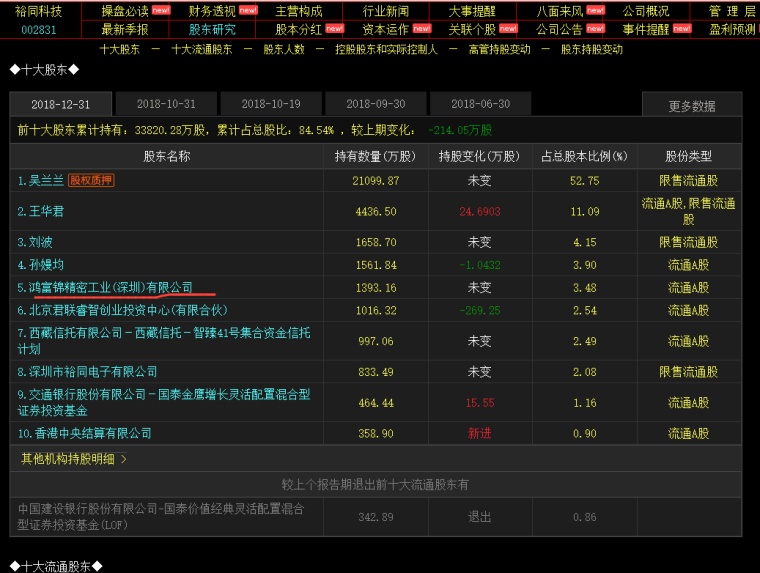Image resolution: width=760 pixels, height=573 pixels.
Task: Click the 股份类型 column header
Action: (688, 156)
